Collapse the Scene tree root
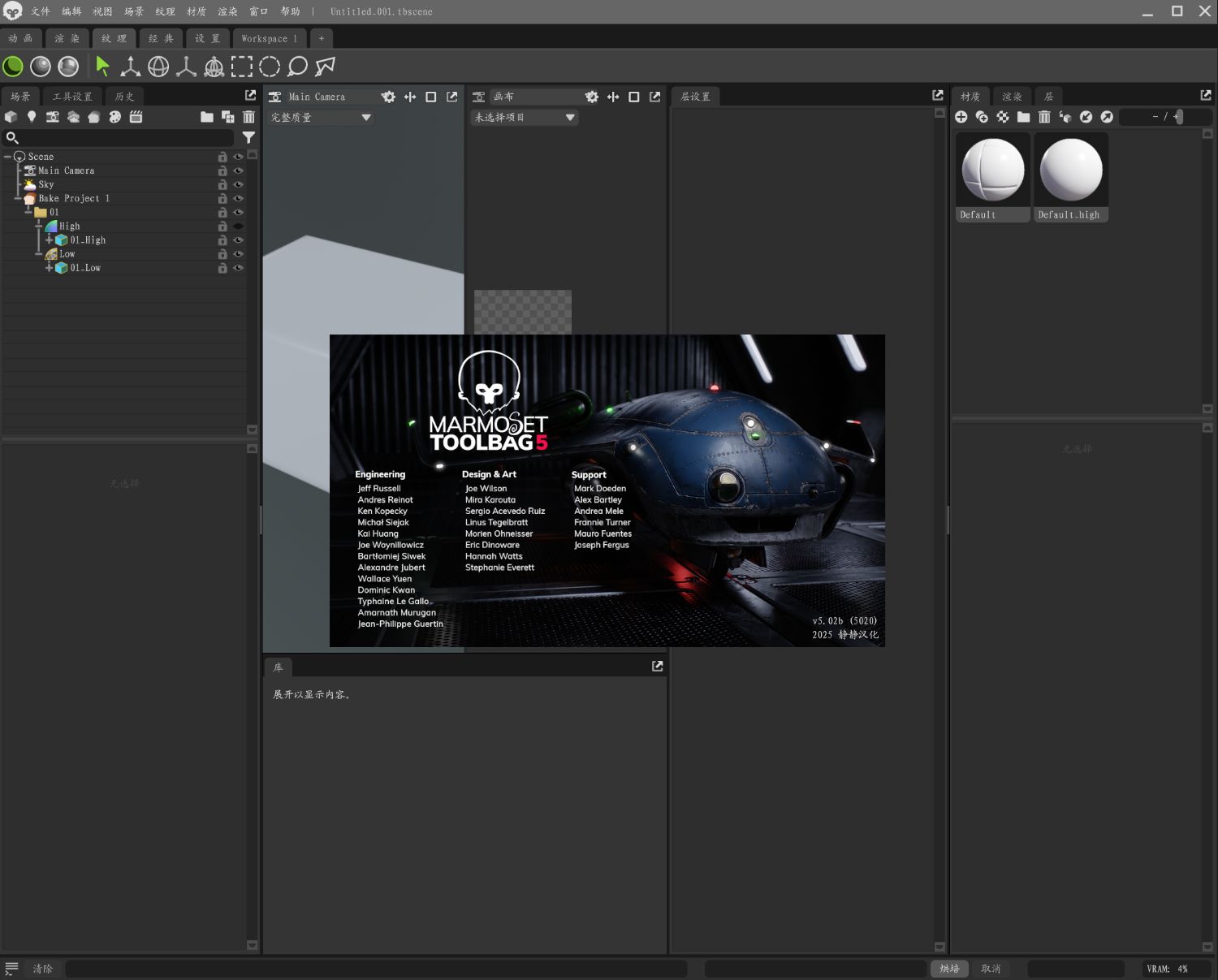1218x980 pixels. 7,157
